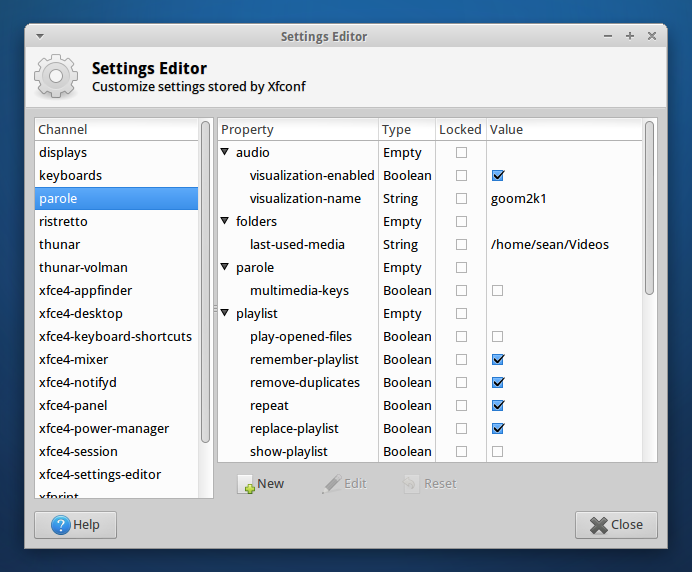
Task: Select the xfce4-keyboard-shortcuts channel
Action: [117, 336]
